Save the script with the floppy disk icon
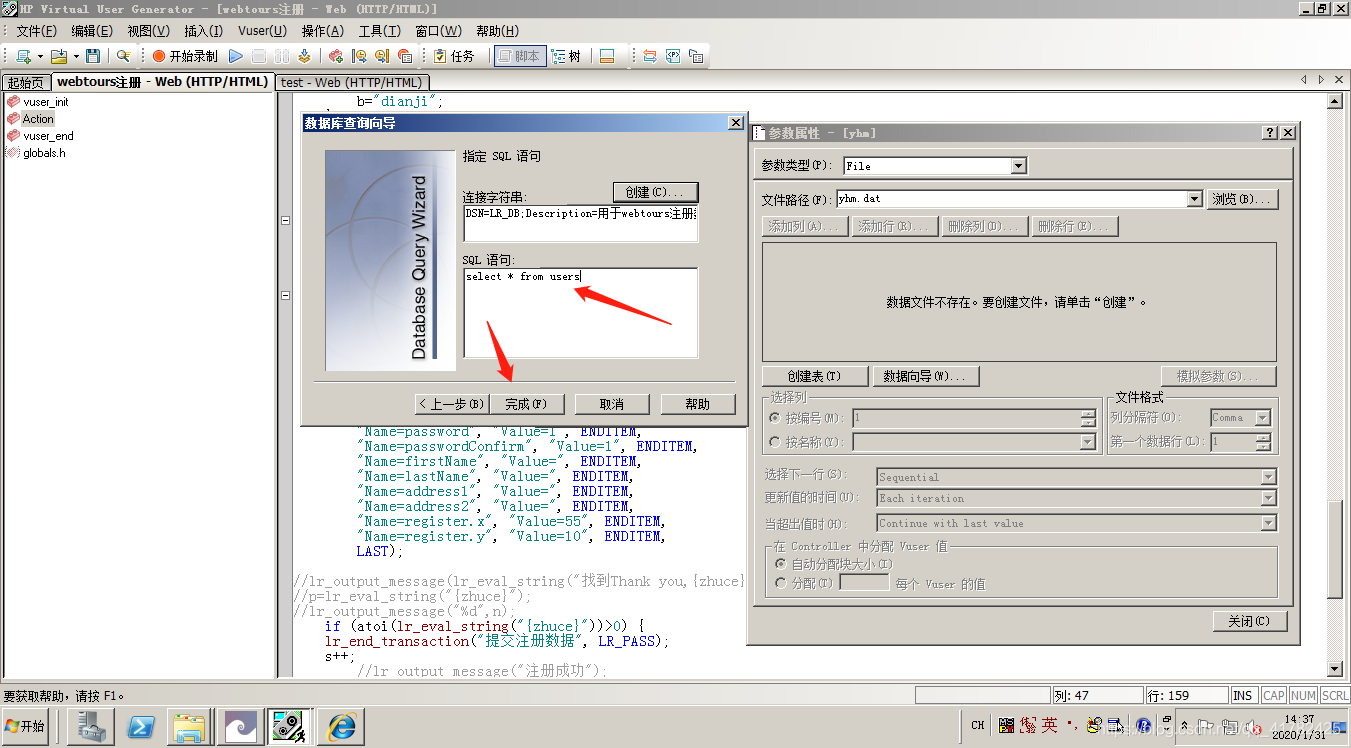Viewport: 1351px width, 748px height. 93,56
